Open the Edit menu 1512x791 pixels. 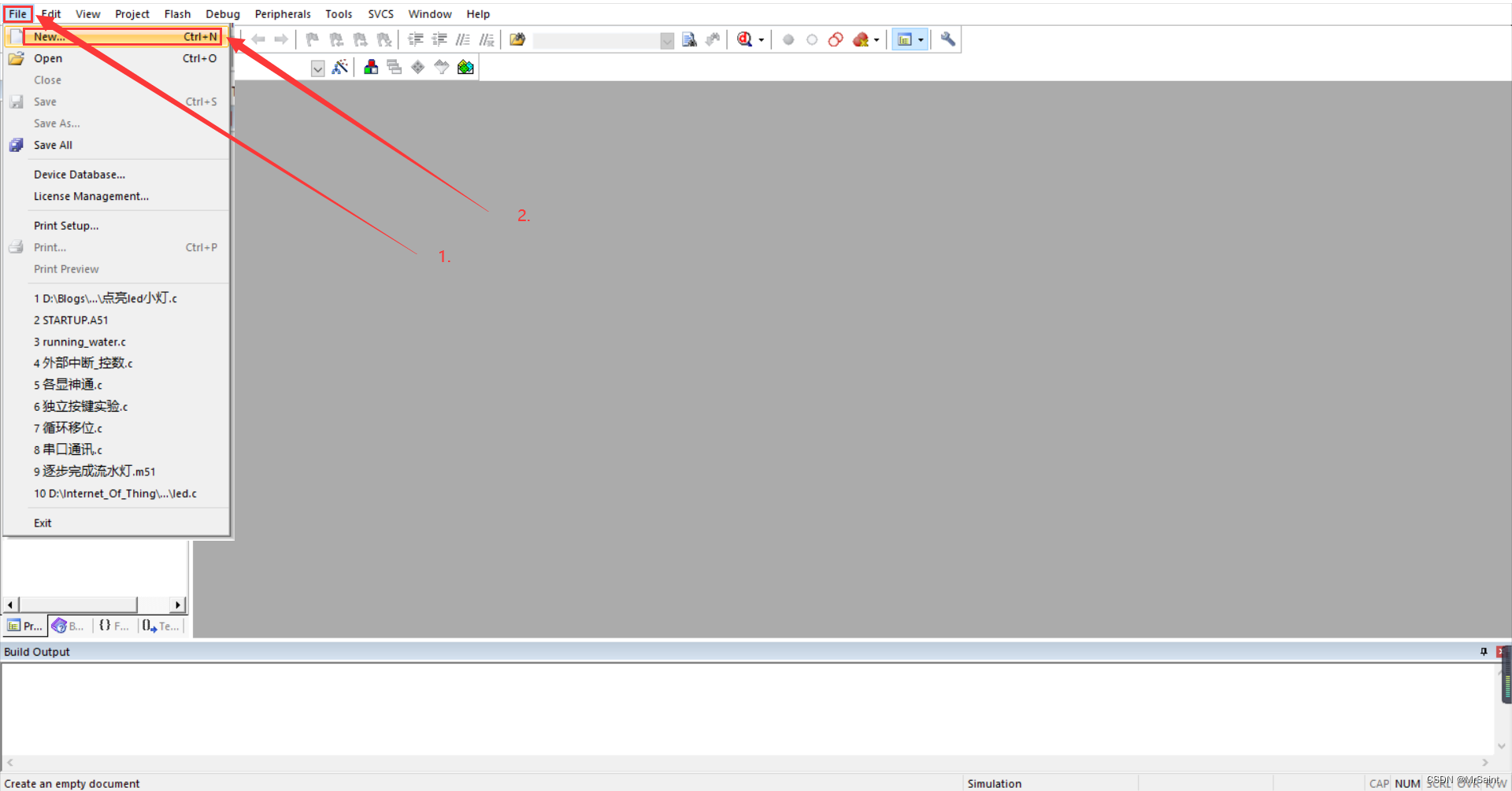point(51,14)
